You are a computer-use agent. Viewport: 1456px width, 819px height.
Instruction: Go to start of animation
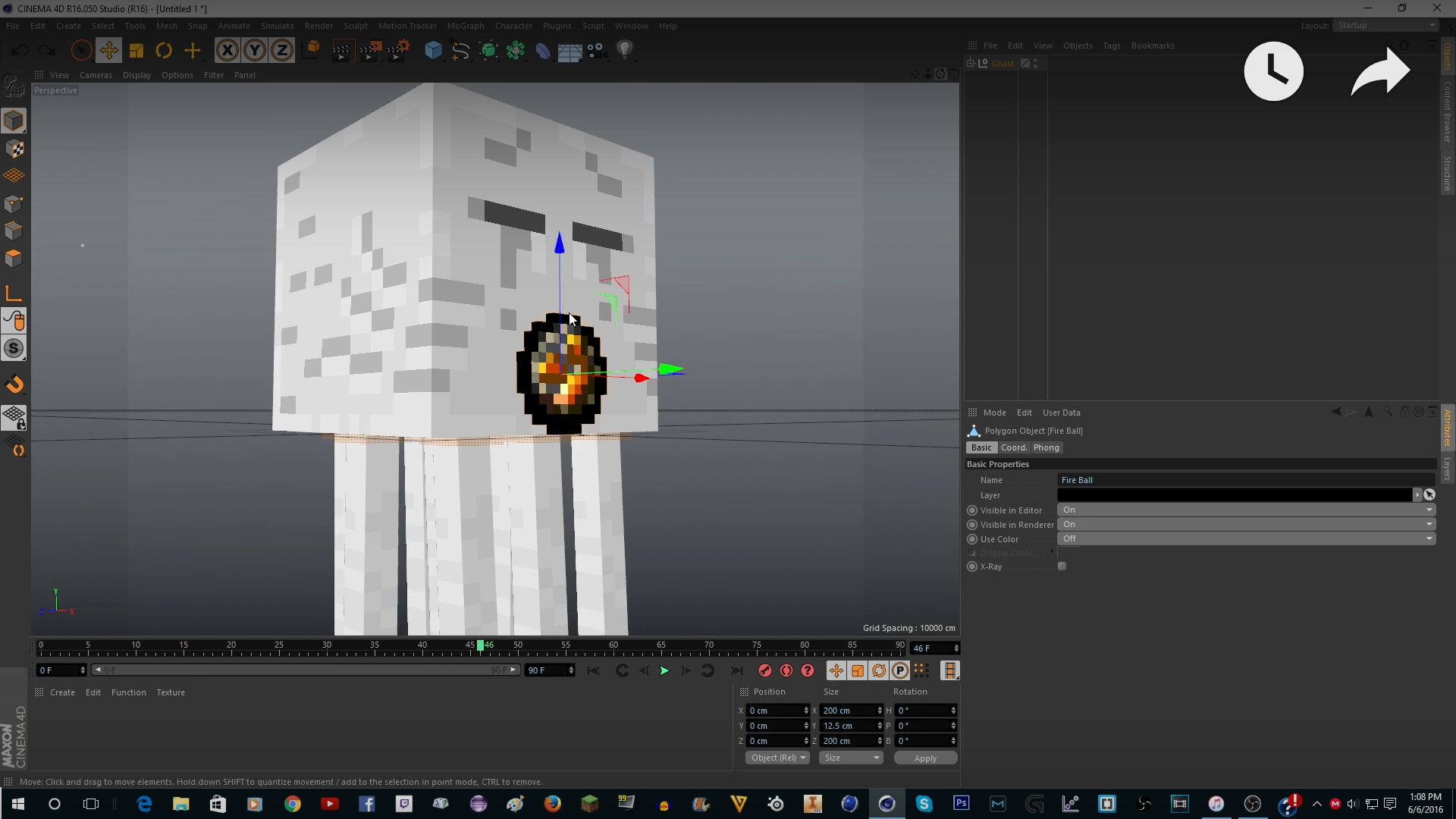tap(593, 670)
